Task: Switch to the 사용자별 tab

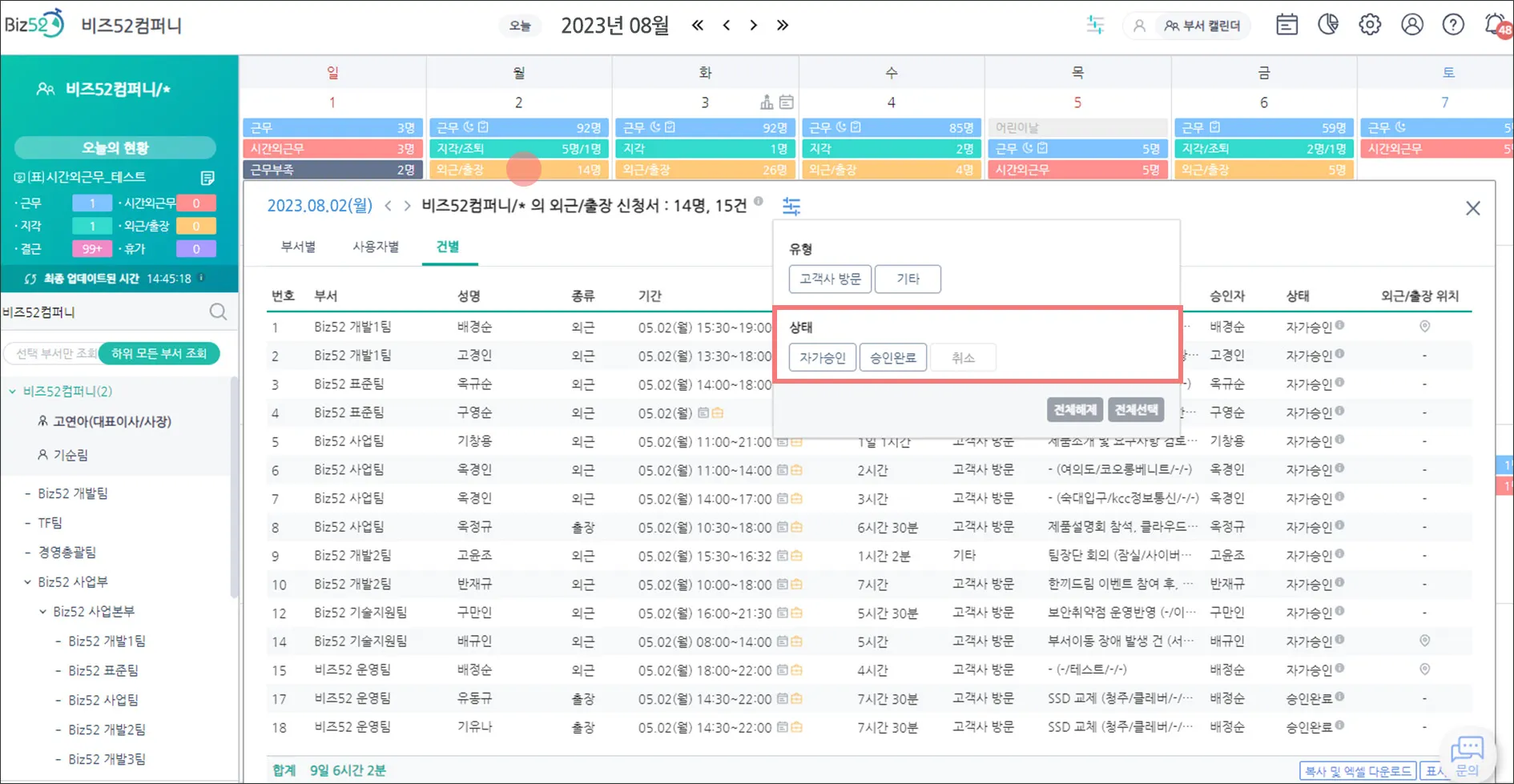Action: click(x=376, y=247)
